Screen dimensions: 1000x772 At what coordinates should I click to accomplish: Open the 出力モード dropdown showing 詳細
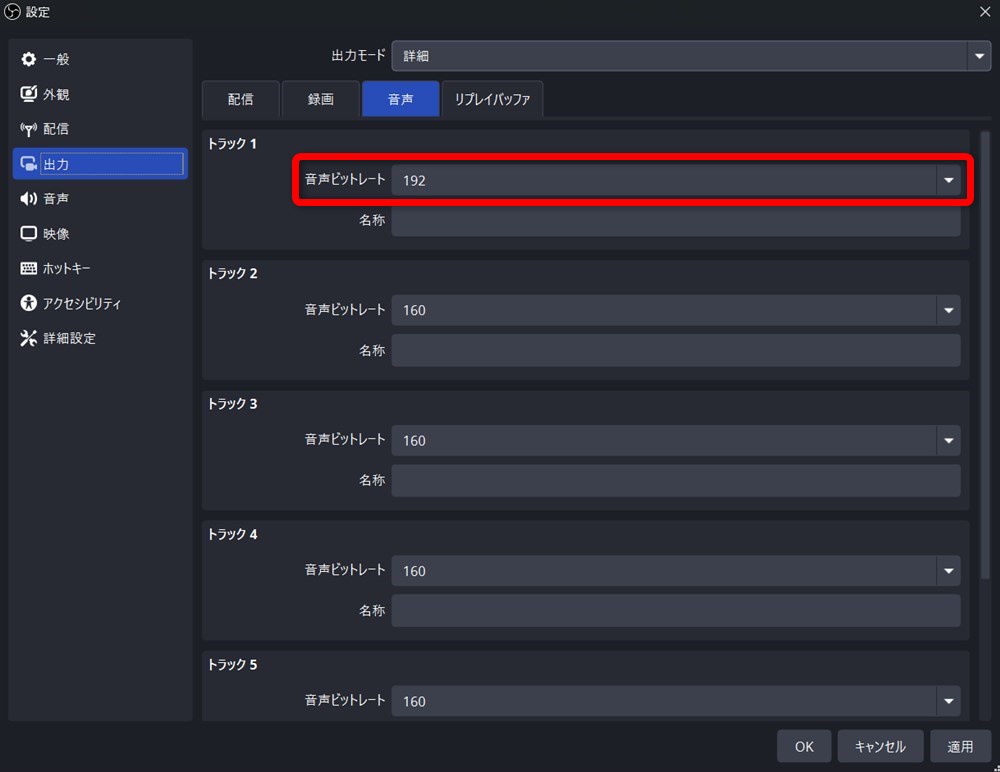pos(691,56)
